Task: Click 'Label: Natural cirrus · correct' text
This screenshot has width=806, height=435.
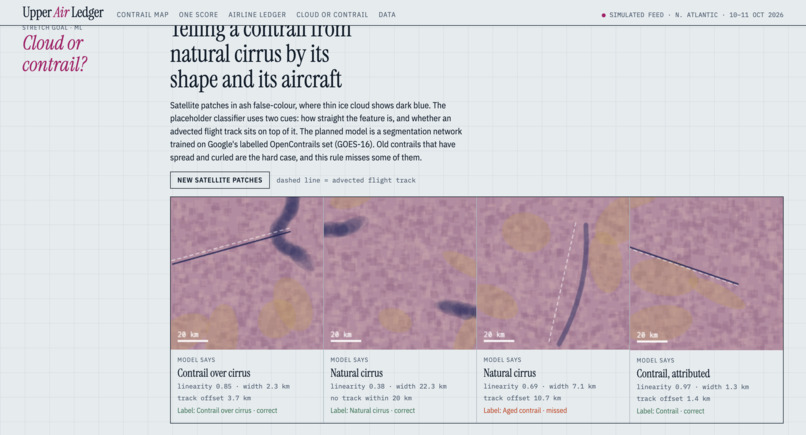Action: click(372, 410)
